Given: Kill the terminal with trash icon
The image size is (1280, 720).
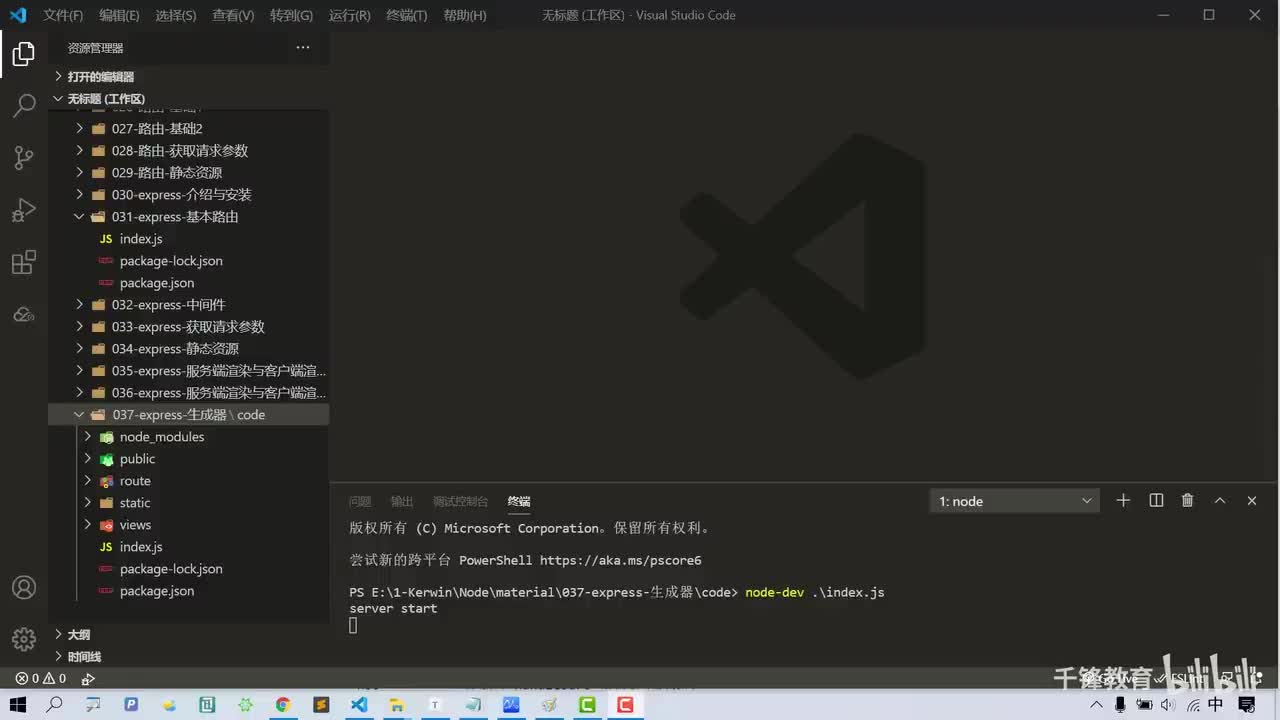Looking at the screenshot, I should pos(1188,501).
